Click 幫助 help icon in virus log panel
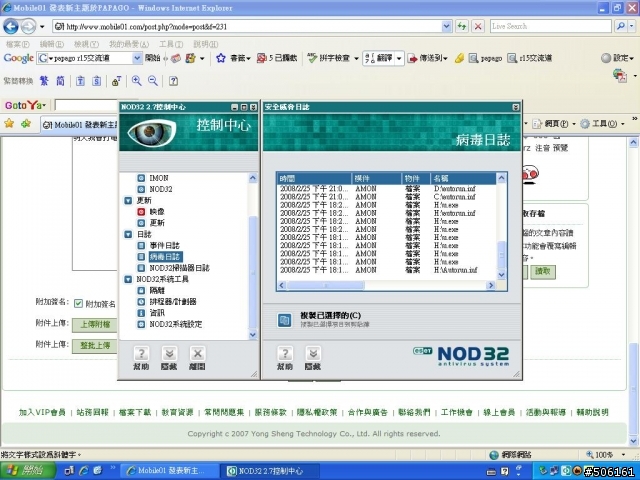640x480 pixels. (x=285, y=353)
